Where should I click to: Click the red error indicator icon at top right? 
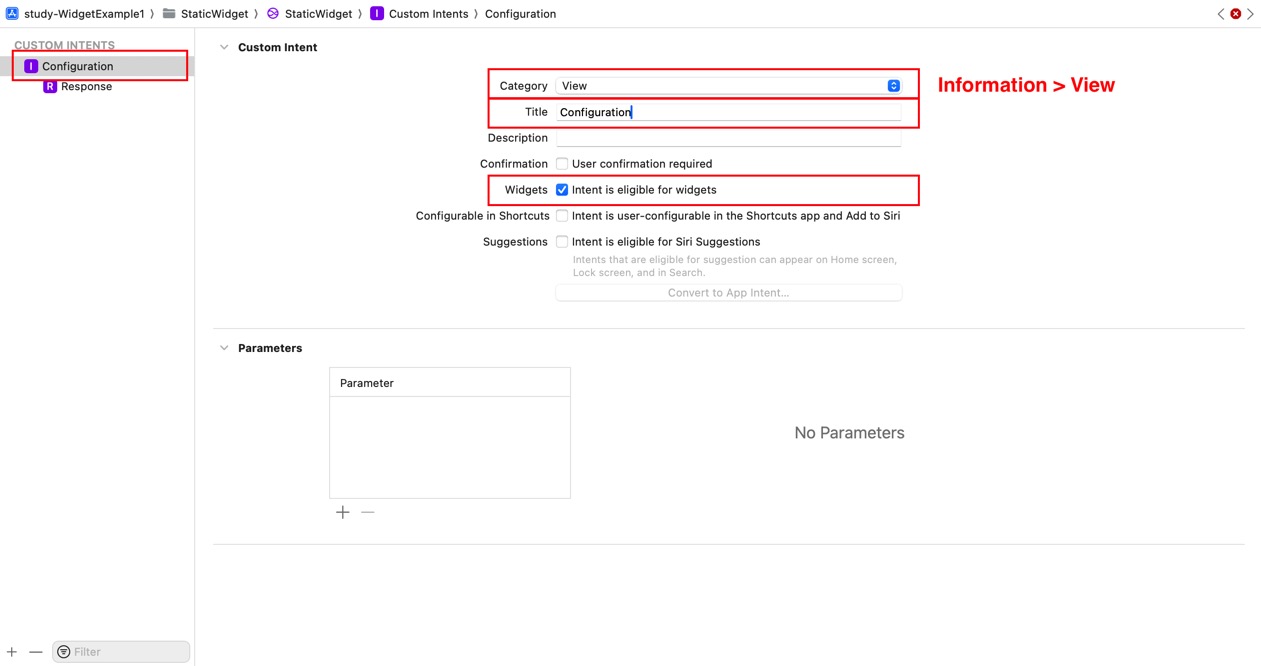[1235, 14]
